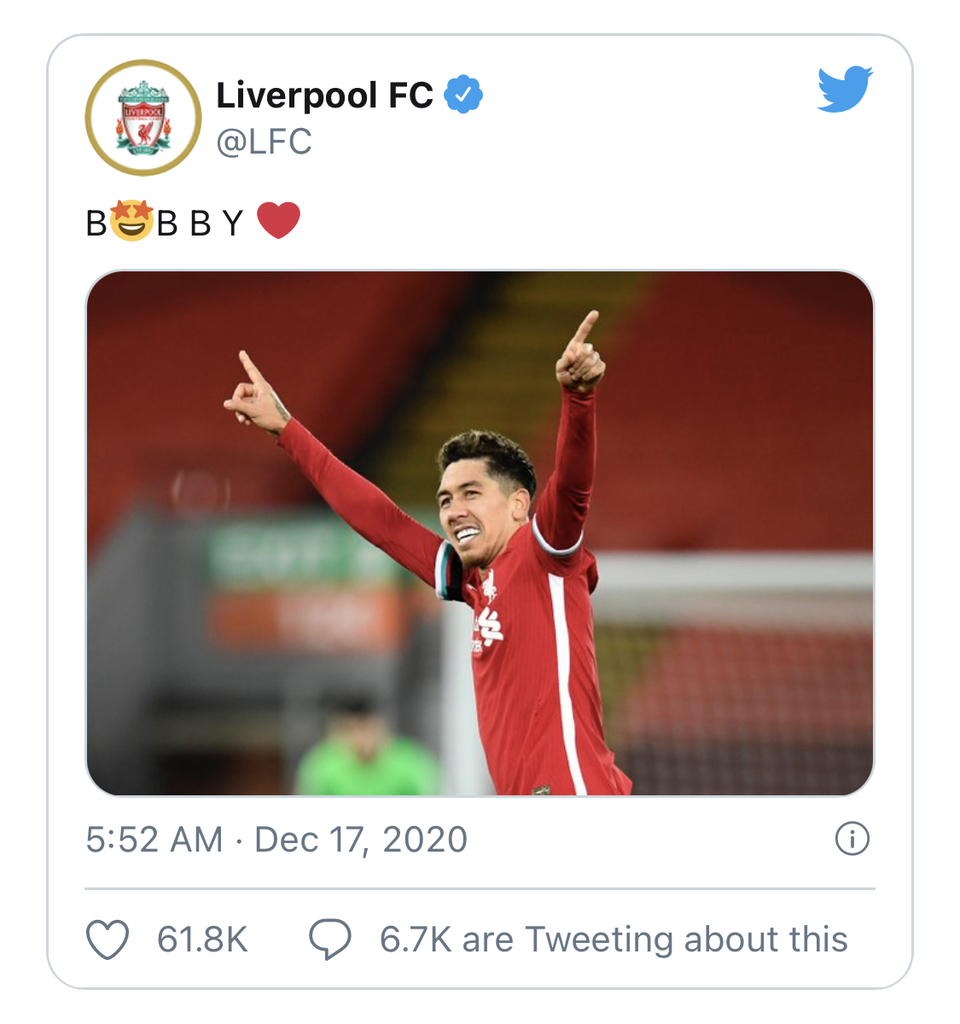
Task: Click the reply speech bubble icon
Action: tap(330, 939)
